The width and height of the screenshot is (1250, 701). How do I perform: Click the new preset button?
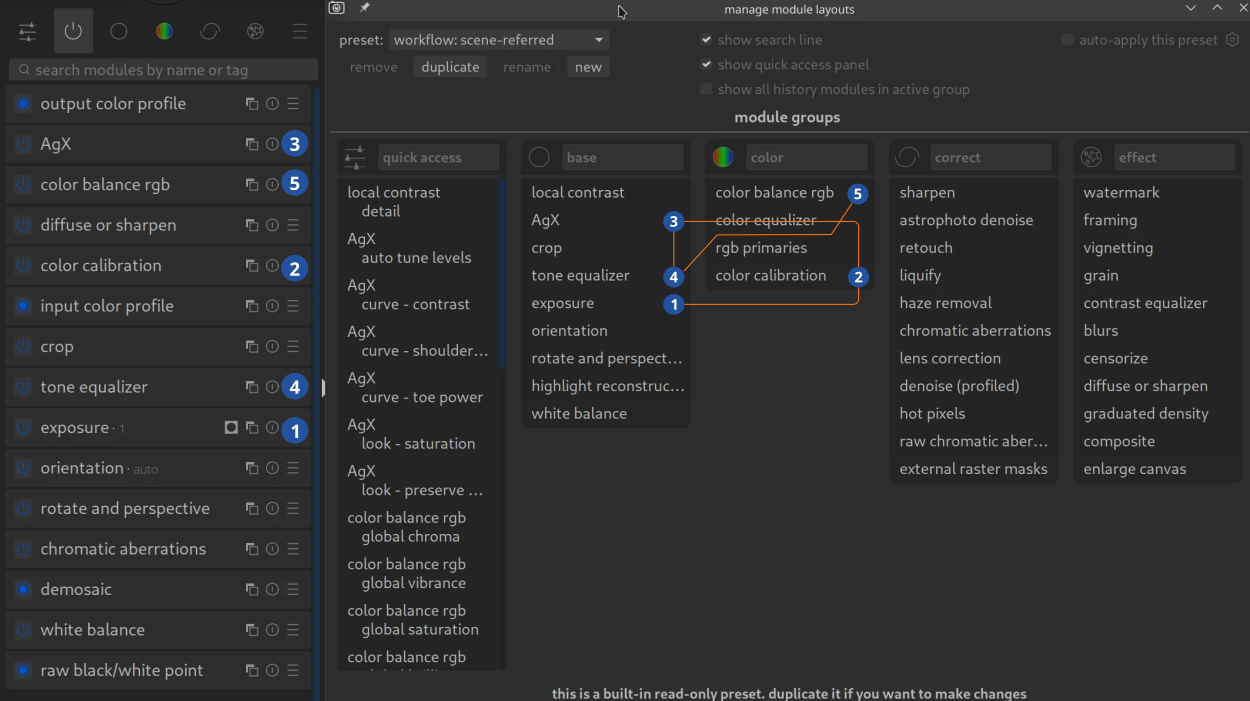tap(588, 67)
